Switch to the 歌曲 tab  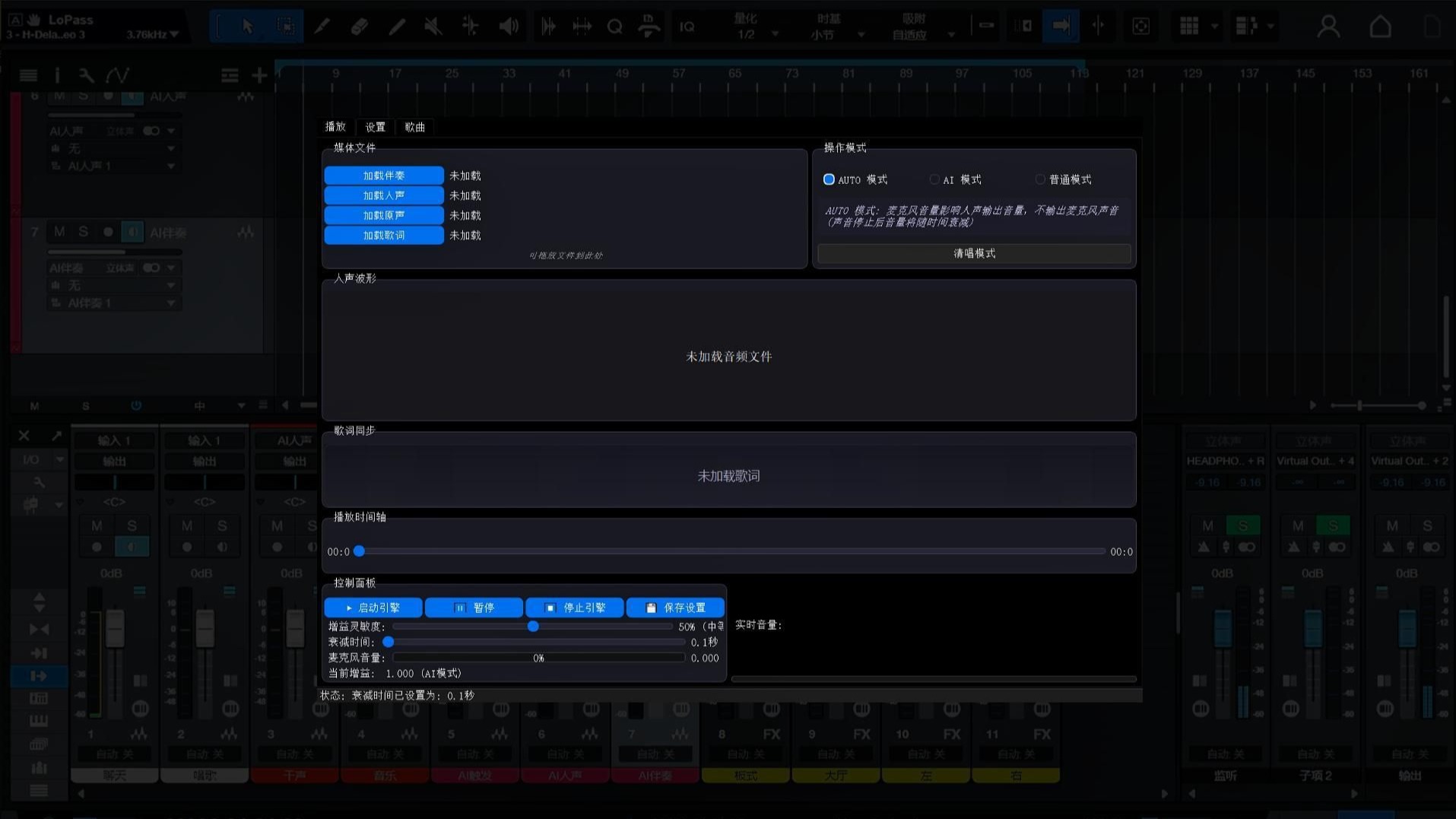tap(415, 127)
